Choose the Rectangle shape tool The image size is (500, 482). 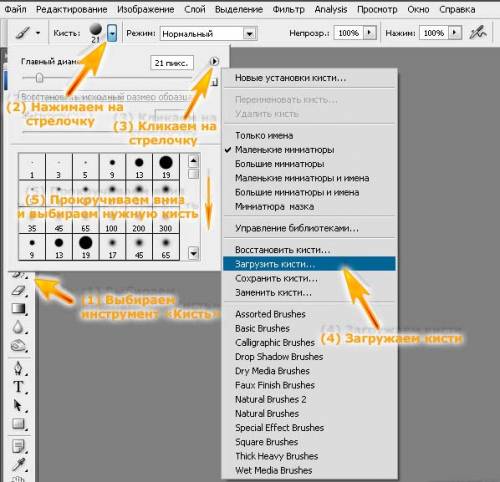click(x=18, y=424)
